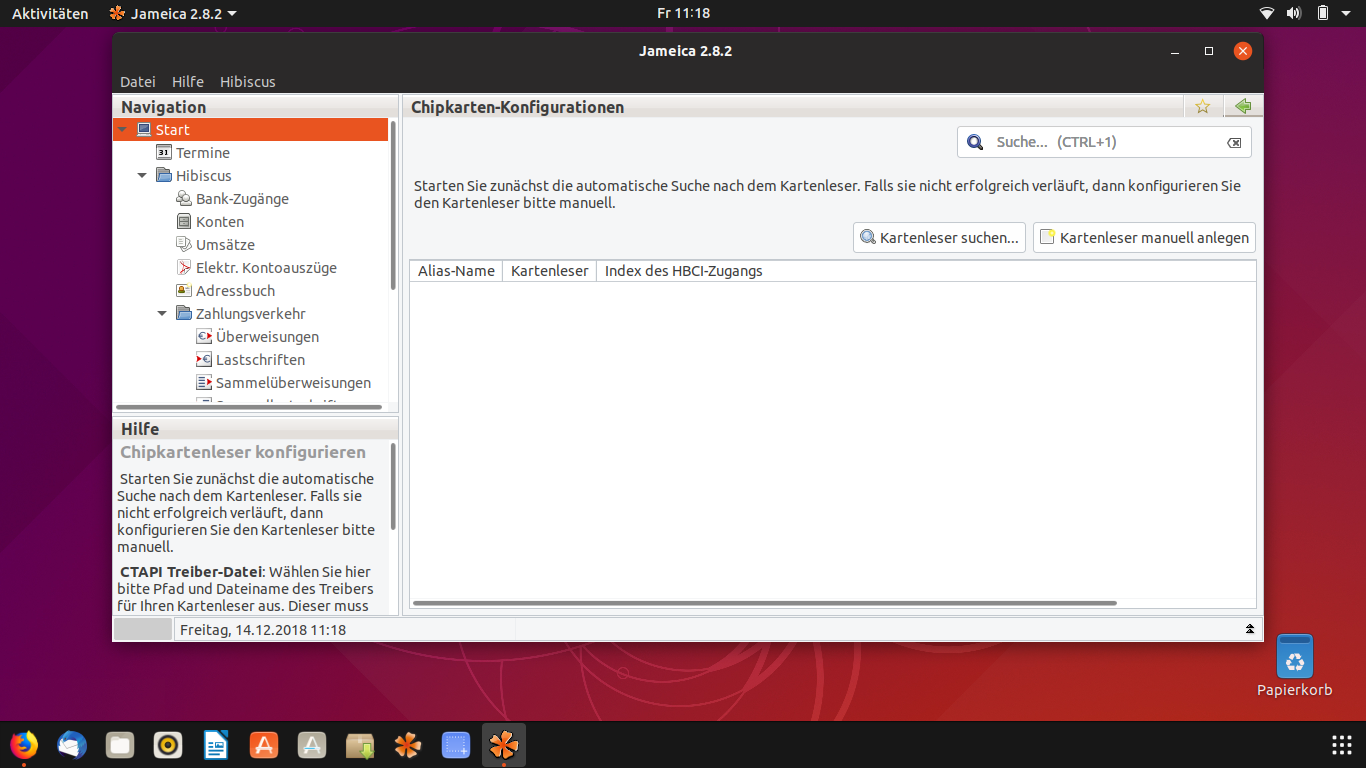This screenshot has width=1366, height=768.
Task: Open the package installer icon in the dock
Action: pyautogui.click(x=360, y=745)
